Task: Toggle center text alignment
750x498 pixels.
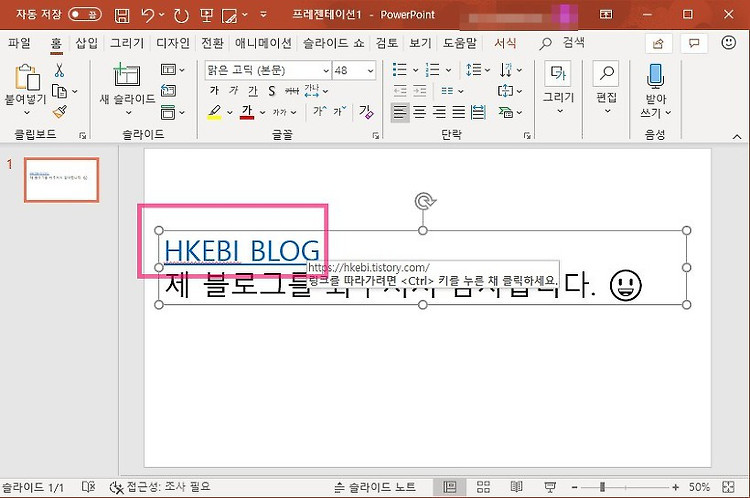Action: click(419, 112)
